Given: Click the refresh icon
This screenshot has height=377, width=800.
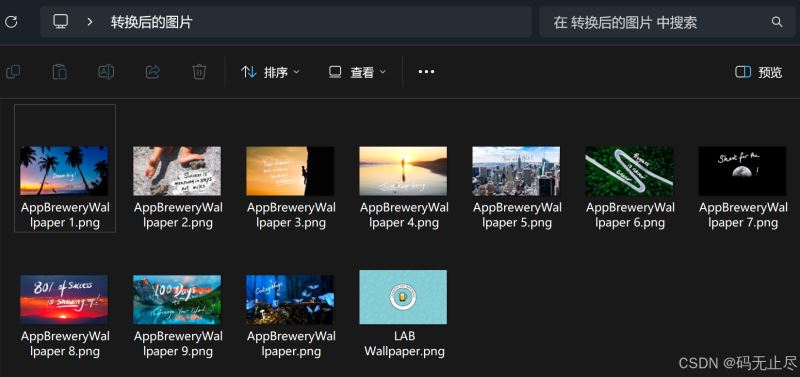Looking at the screenshot, I should (x=11, y=21).
